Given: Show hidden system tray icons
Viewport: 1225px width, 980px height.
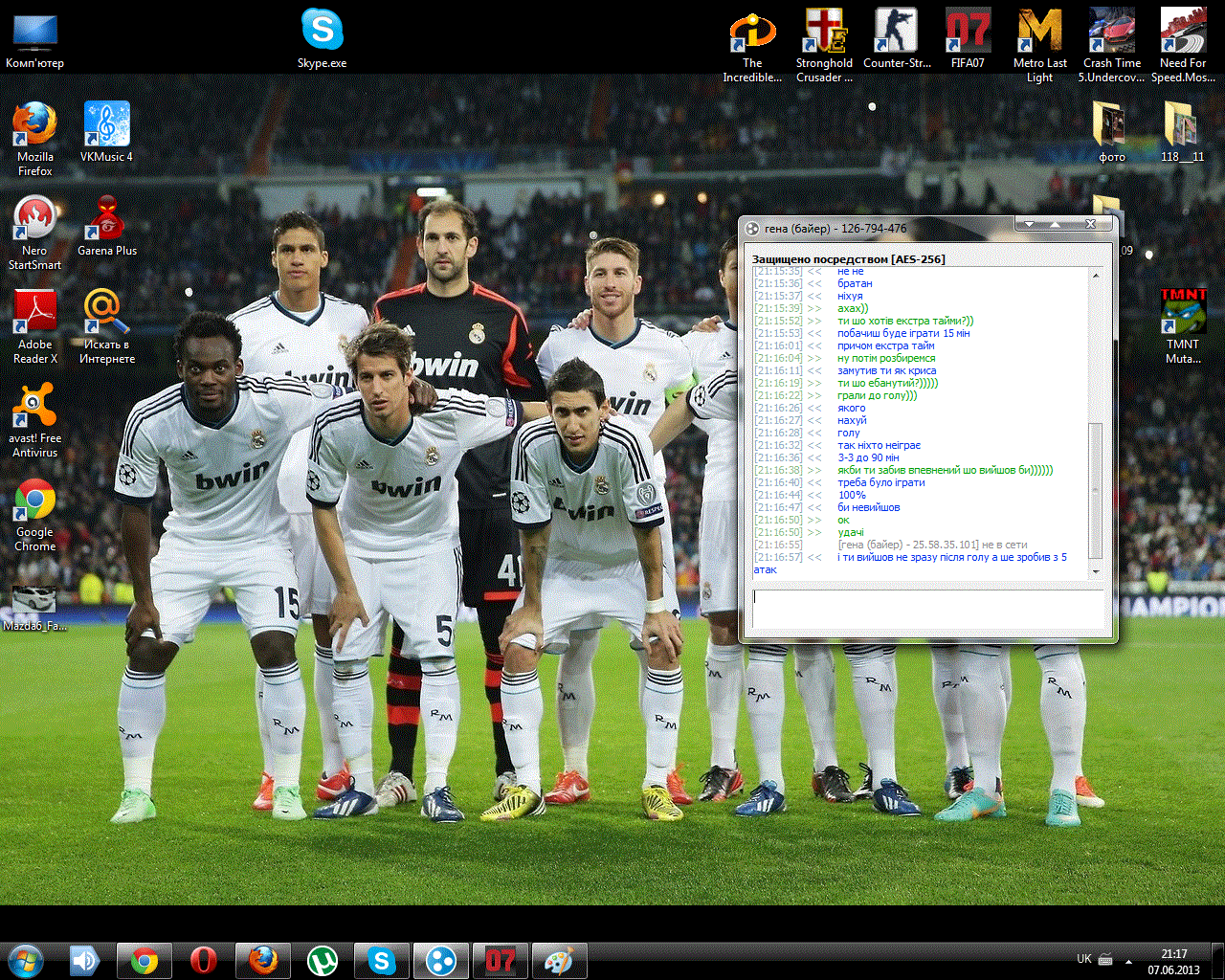Looking at the screenshot, I should tap(1129, 960).
